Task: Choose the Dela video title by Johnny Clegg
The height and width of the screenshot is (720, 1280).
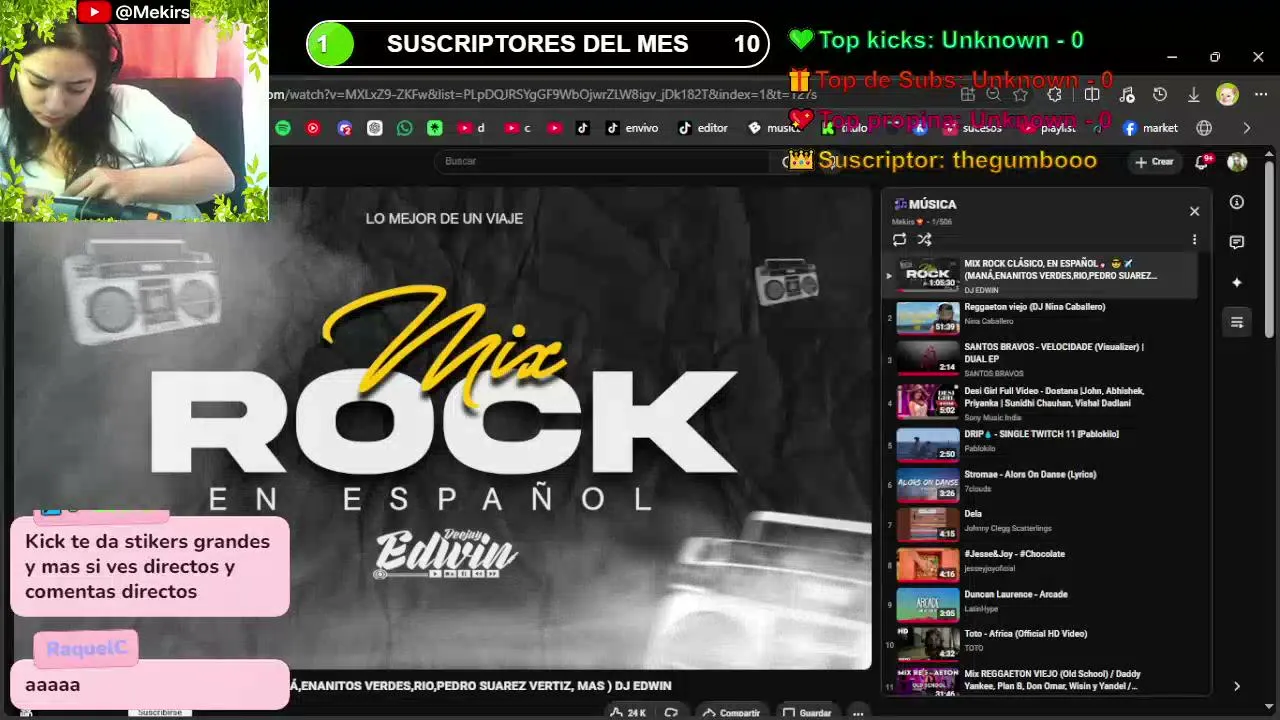Action: pos(973,514)
